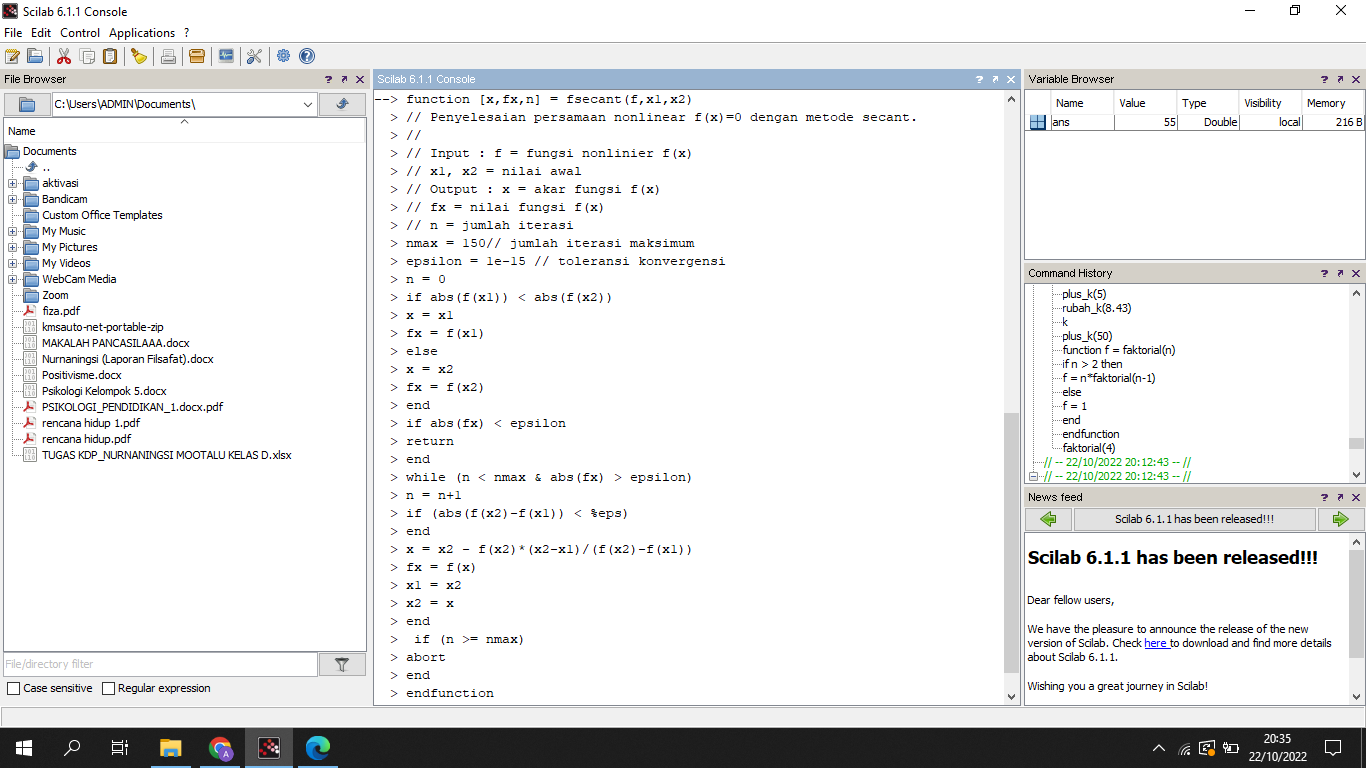The height and width of the screenshot is (768, 1366).
Task: Sort the Variable Browser by the Memory column
Action: coord(1332,103)
